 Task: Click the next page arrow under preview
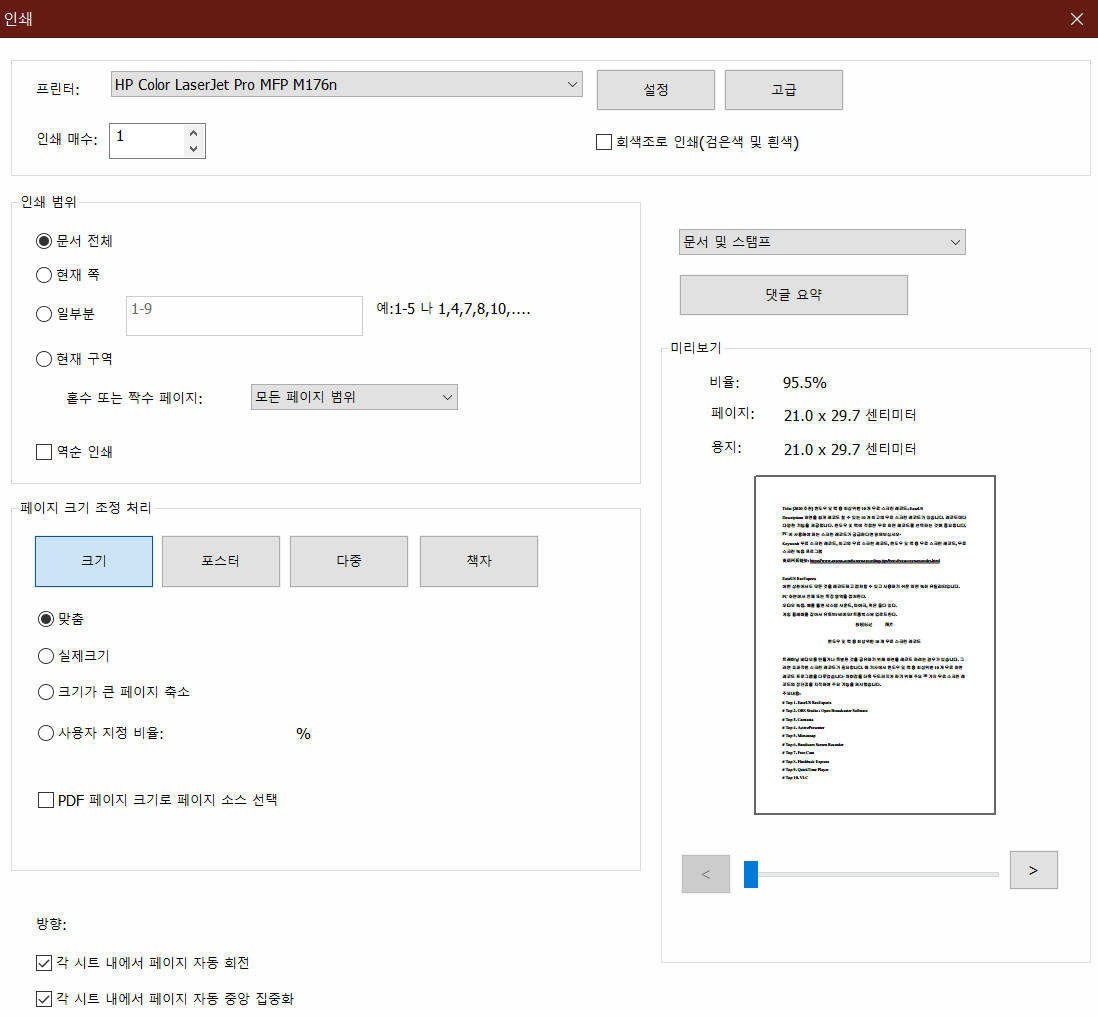coord(1033,869)
